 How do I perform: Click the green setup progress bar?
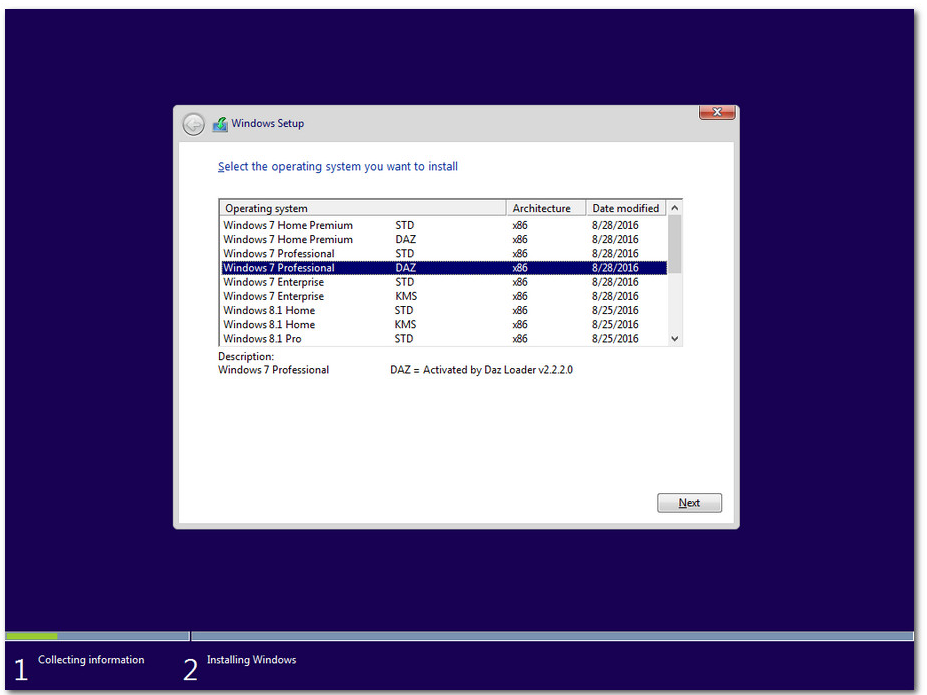point(31,636)
